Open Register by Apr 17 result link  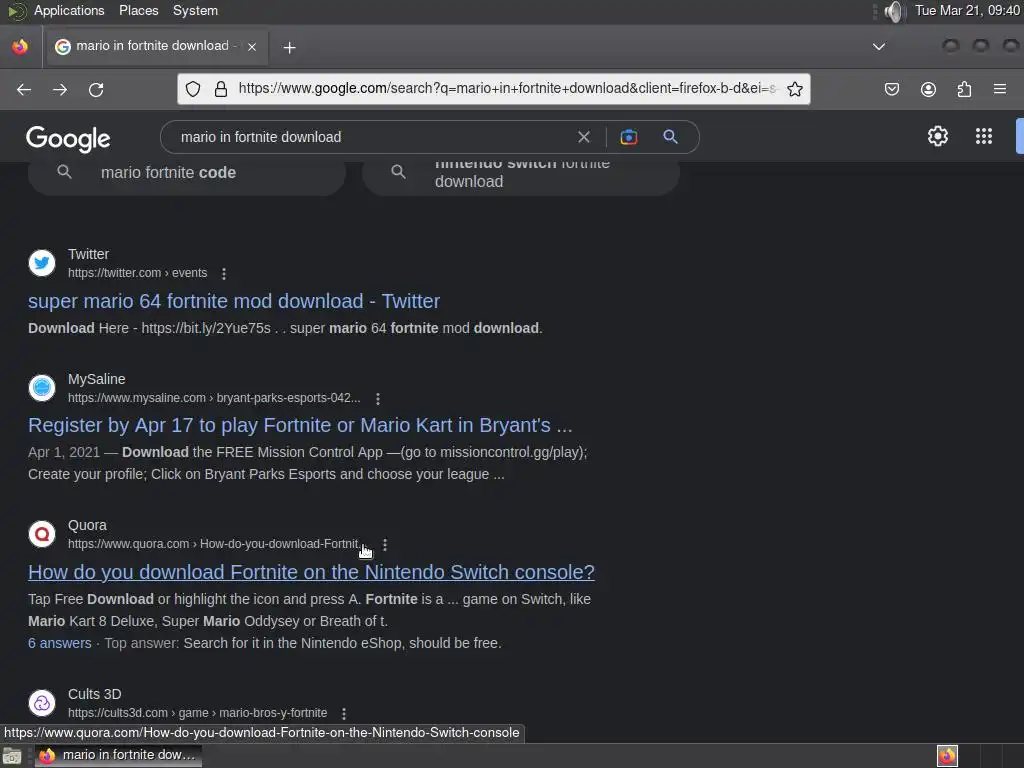coord(300,425)
